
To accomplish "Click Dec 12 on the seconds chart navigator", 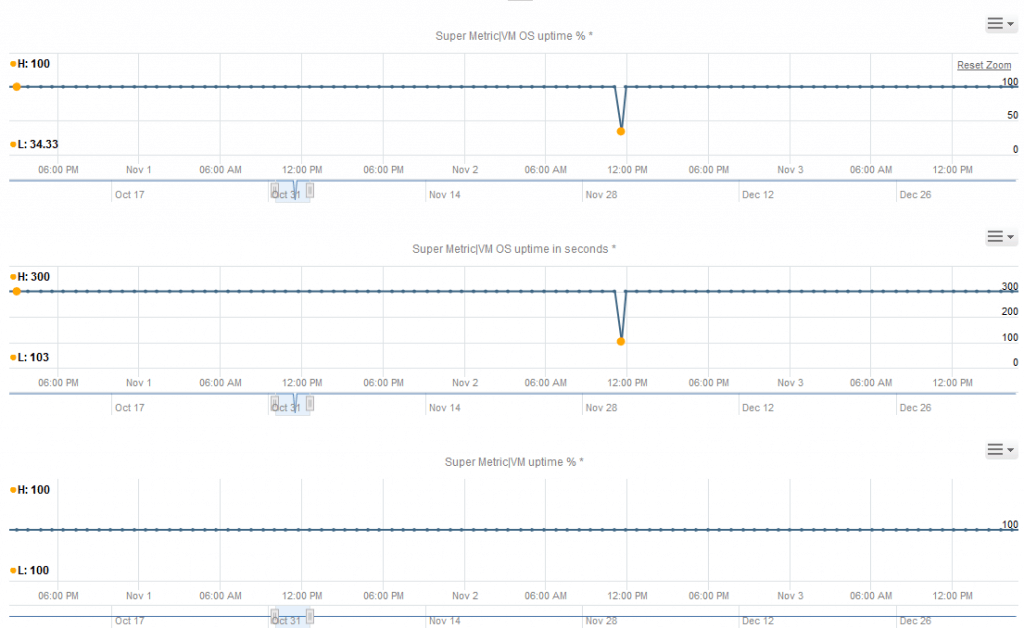I will [x=758, y=408].
